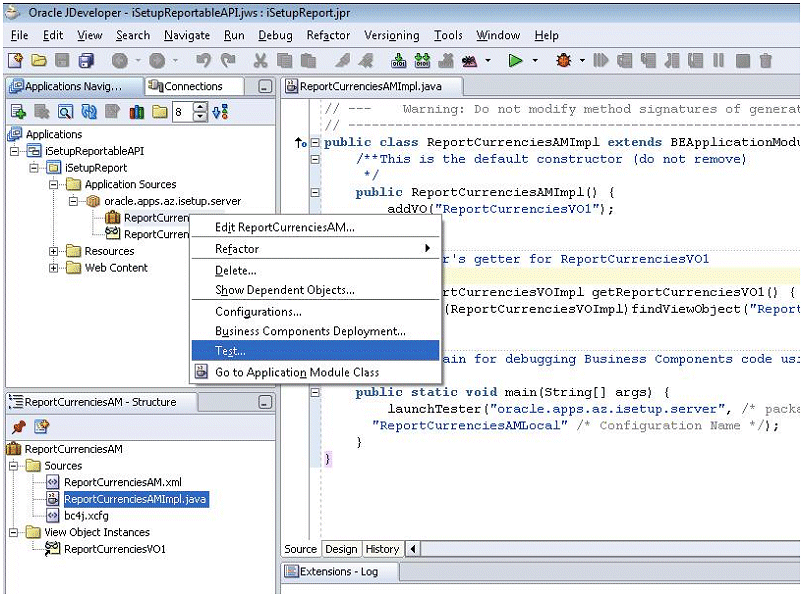Choose Go to Application Module Class
Viewport: 806px width, 599px height.
(x=315, y=372)
